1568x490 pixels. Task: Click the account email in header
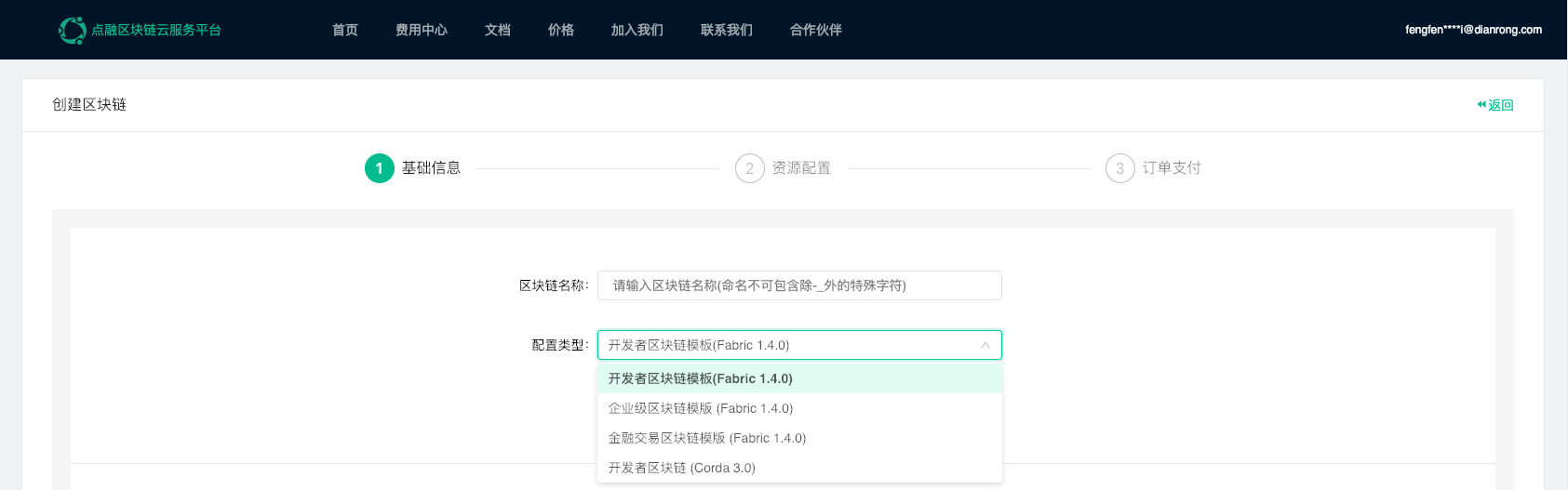click(1473, 30)
